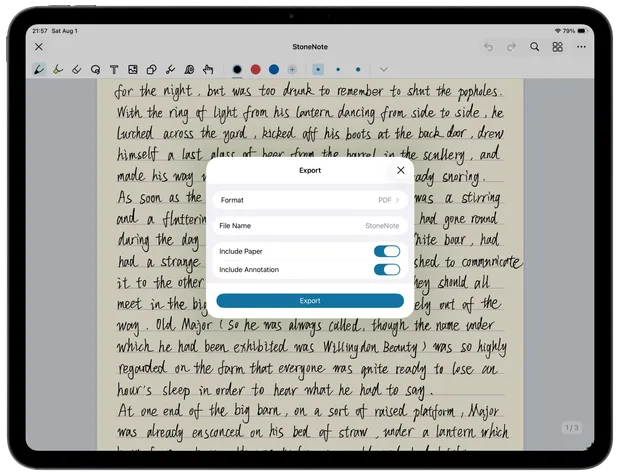
Task: Tap the battery status icon
Action: point(582,31)
